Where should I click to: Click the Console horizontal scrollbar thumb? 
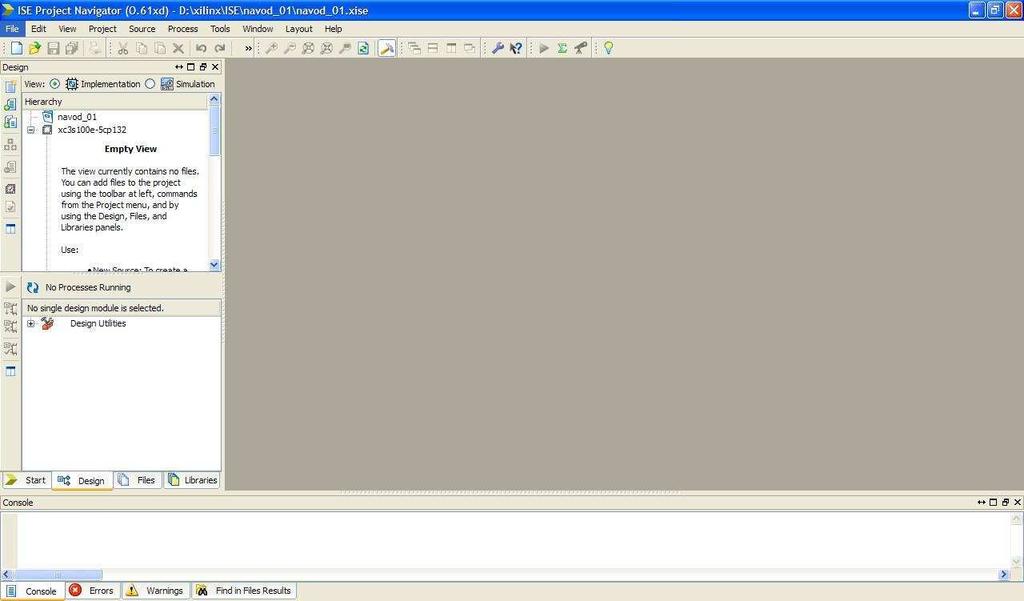pos(57,575)
